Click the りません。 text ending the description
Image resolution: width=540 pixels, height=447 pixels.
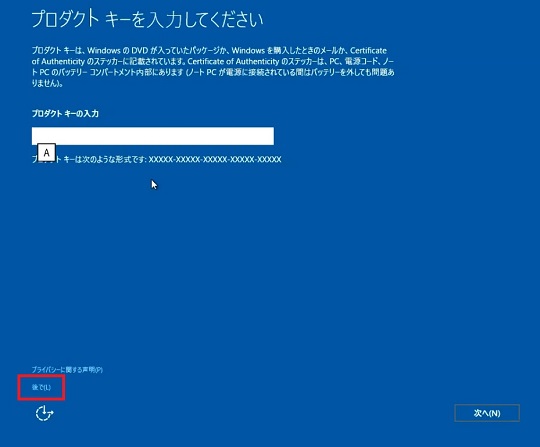tap(47, 83)
